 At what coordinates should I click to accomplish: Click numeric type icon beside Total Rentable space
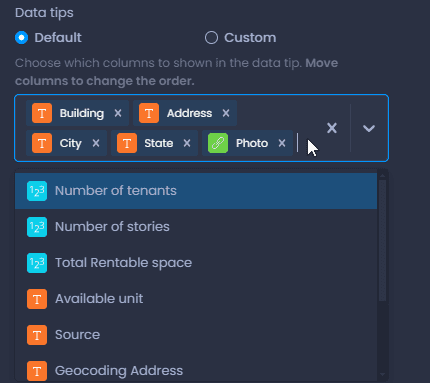click(x=37, y=263)
